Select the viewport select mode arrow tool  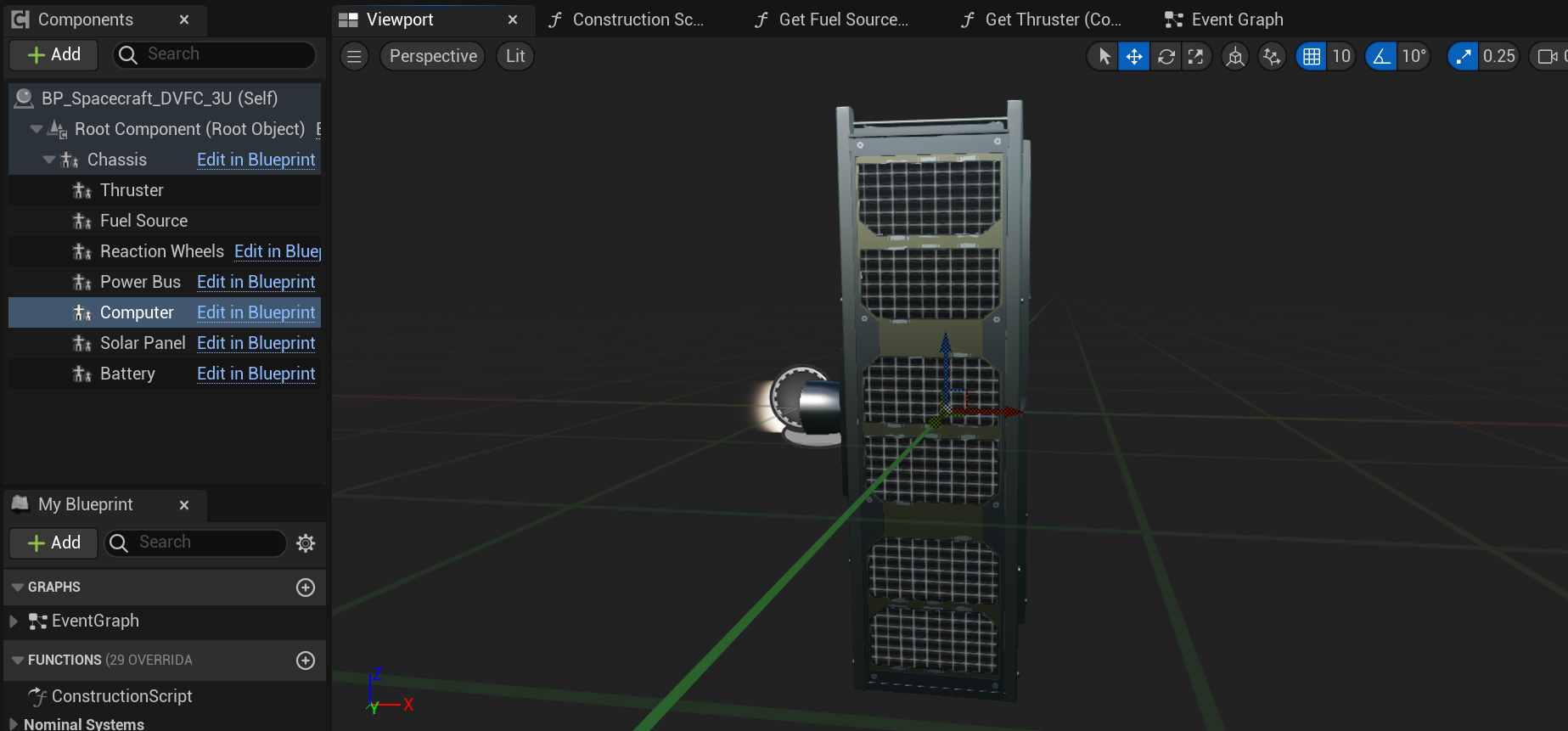click(1104, 57)
